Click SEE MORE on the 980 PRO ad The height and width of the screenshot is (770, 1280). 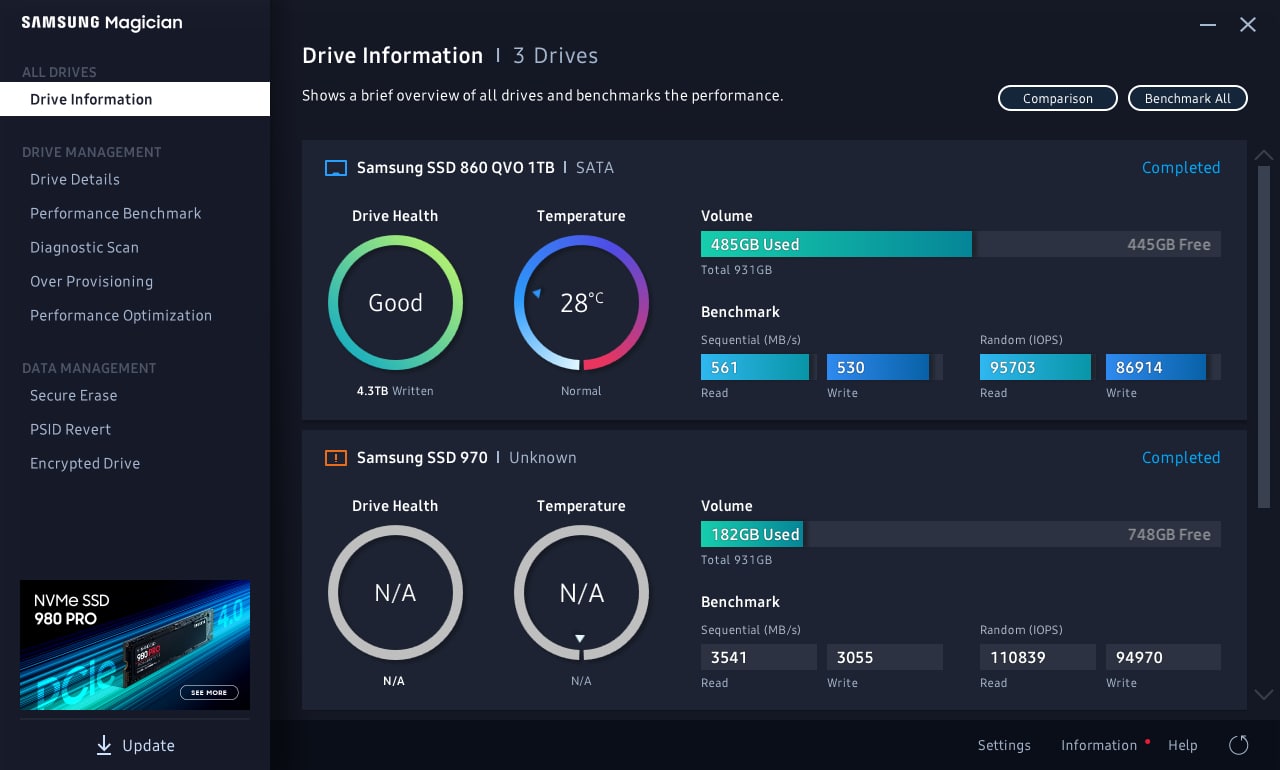click(209, 692)
